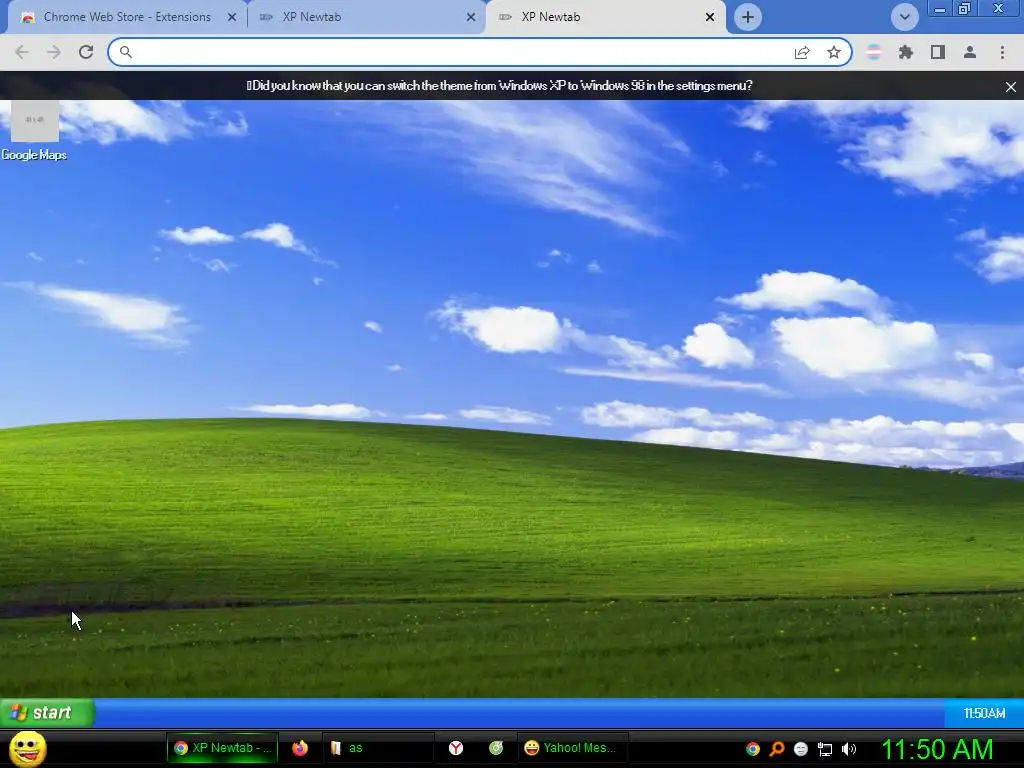Click the striped extension icon in toolbar
Screen dimensions: 1024x768
[x=874, y=52]
